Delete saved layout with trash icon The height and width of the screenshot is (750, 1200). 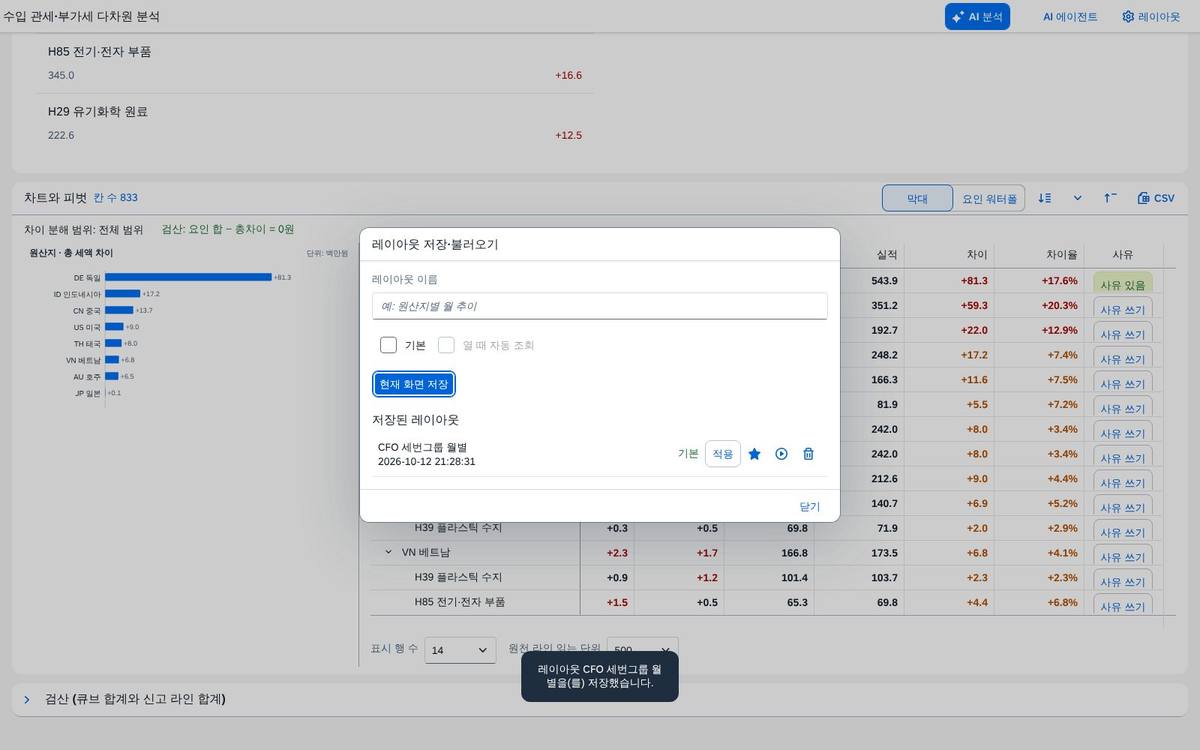[809, 454]
